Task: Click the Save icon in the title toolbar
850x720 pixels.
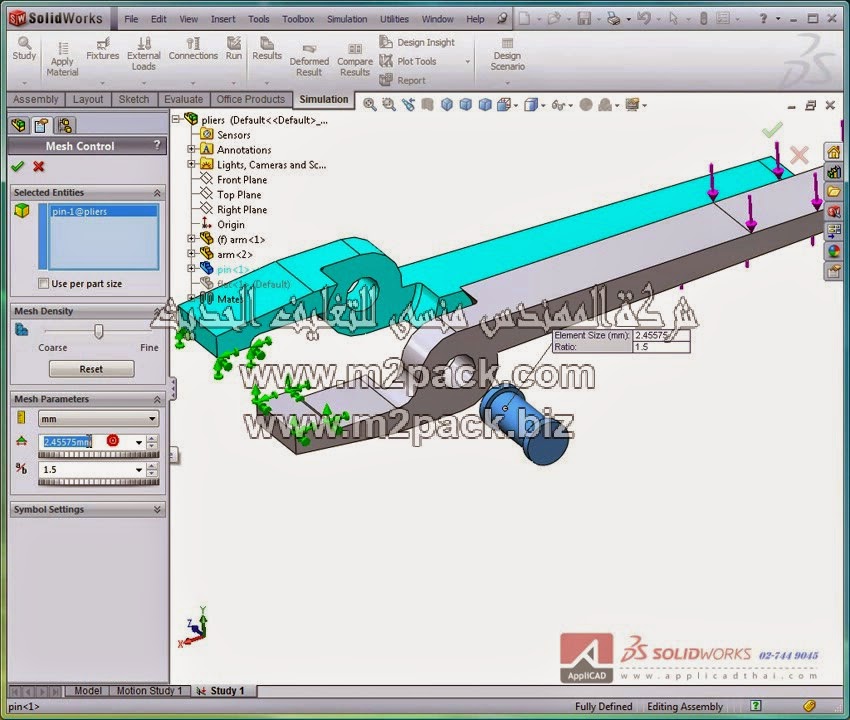Action: click(584, 18)
